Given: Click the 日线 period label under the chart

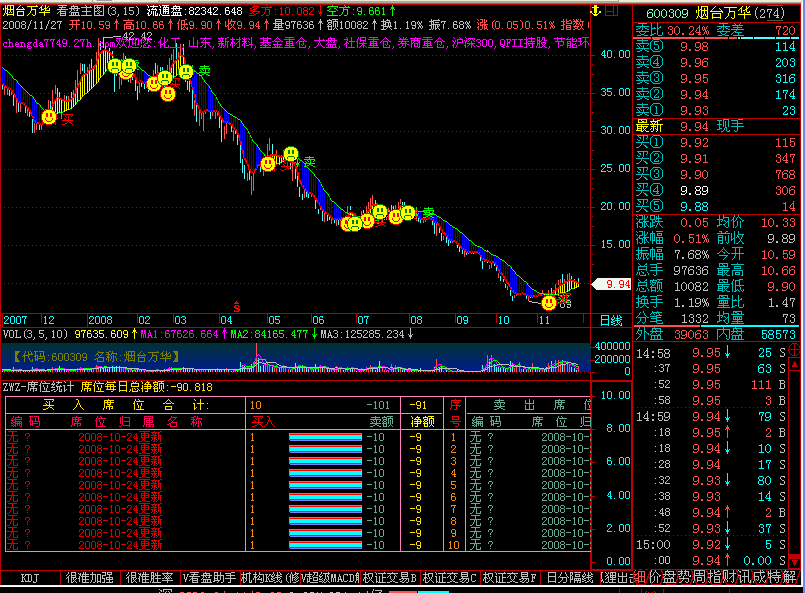Looking at the screenshot, I should click(x=611, y=321).
